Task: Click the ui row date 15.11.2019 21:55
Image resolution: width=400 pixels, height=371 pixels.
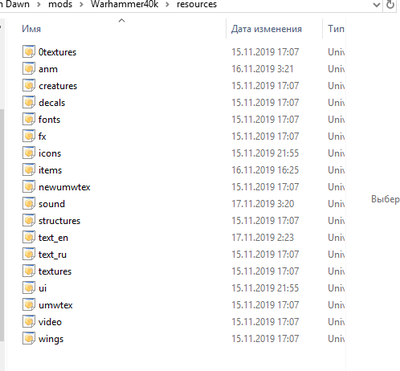Action: pos(265,288)
